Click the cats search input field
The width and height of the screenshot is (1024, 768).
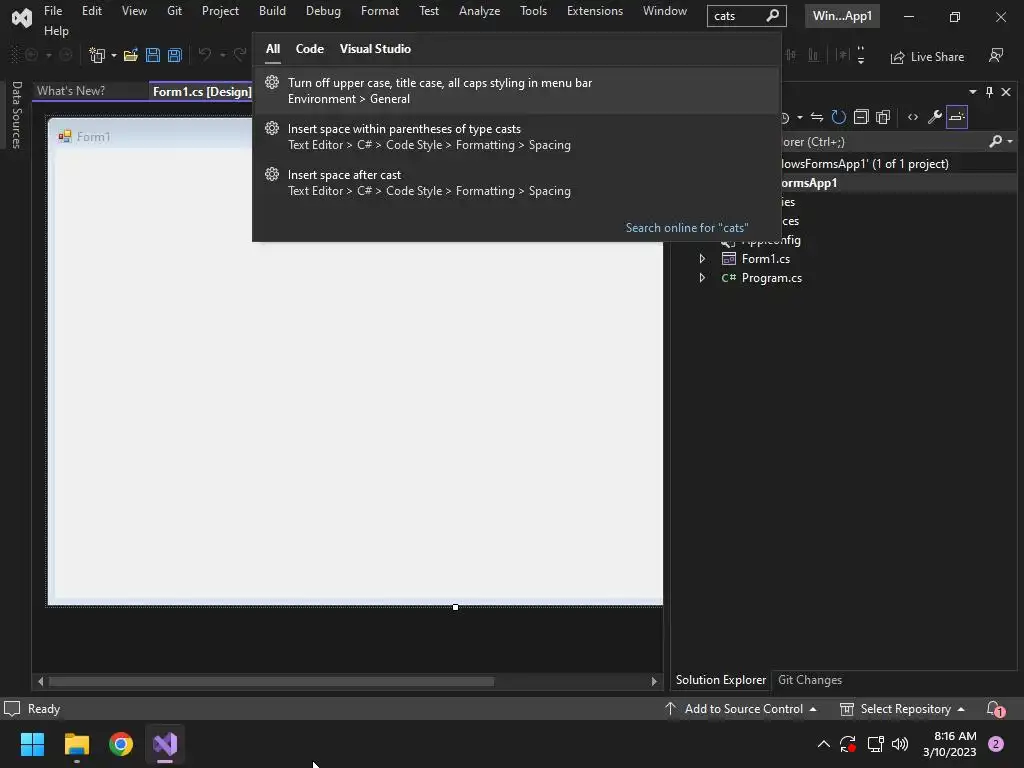coord(738,16)
